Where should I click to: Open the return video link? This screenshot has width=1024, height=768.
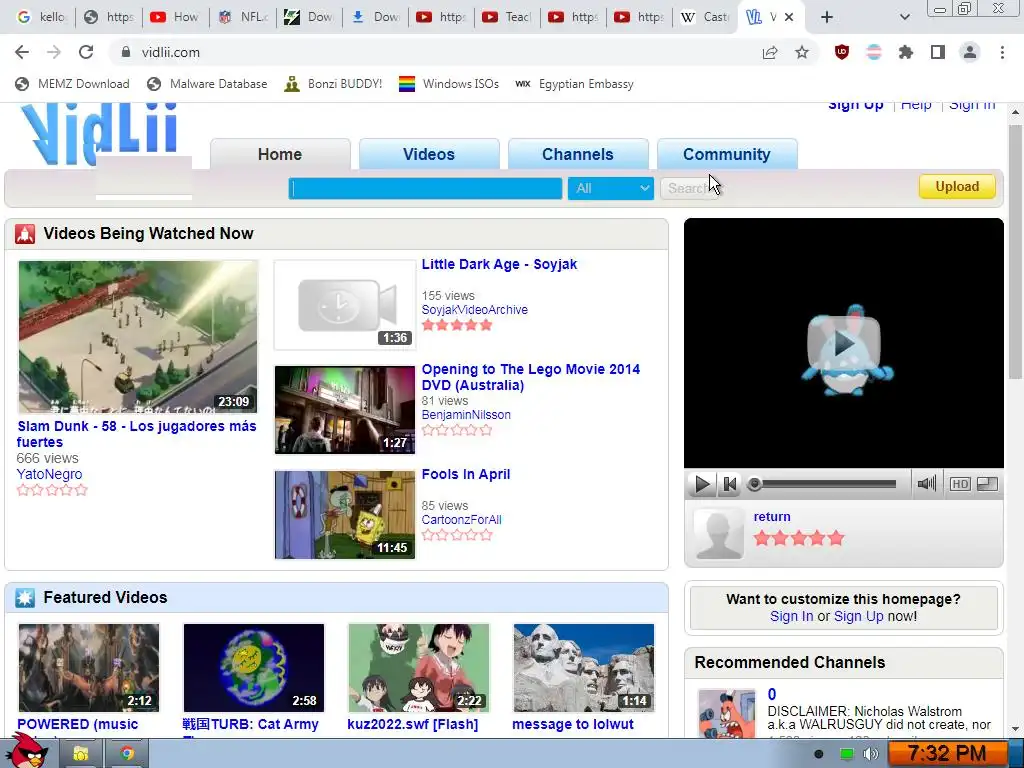[771, 517]
